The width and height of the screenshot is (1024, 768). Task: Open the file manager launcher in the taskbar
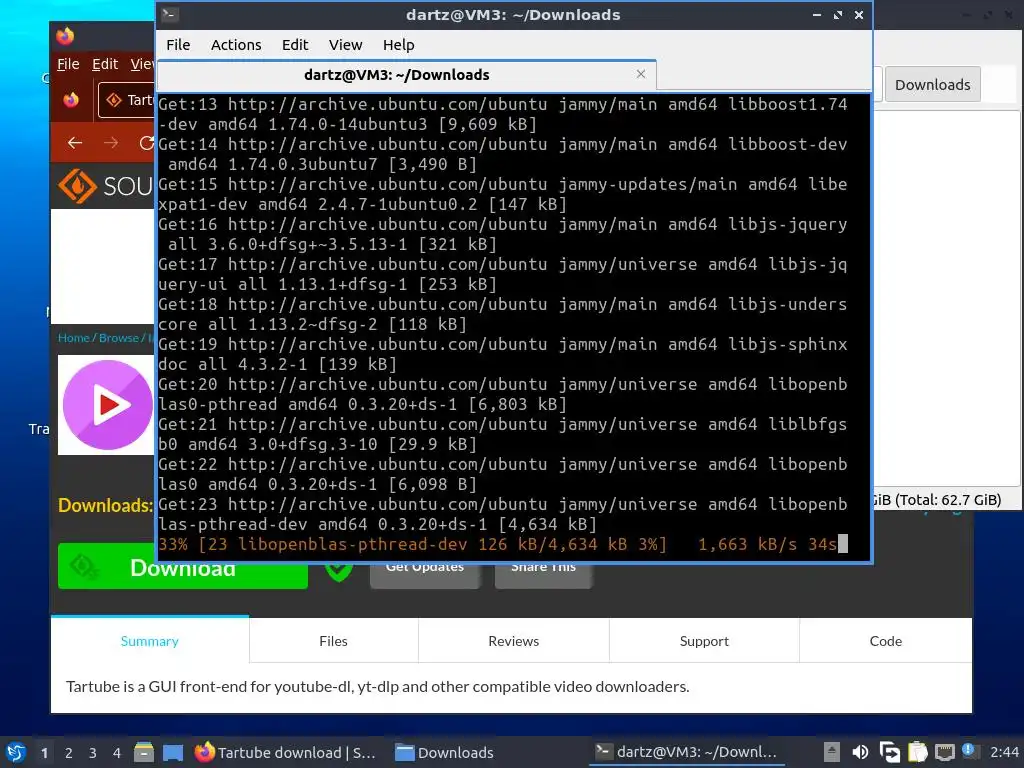(x=144, y=752)
